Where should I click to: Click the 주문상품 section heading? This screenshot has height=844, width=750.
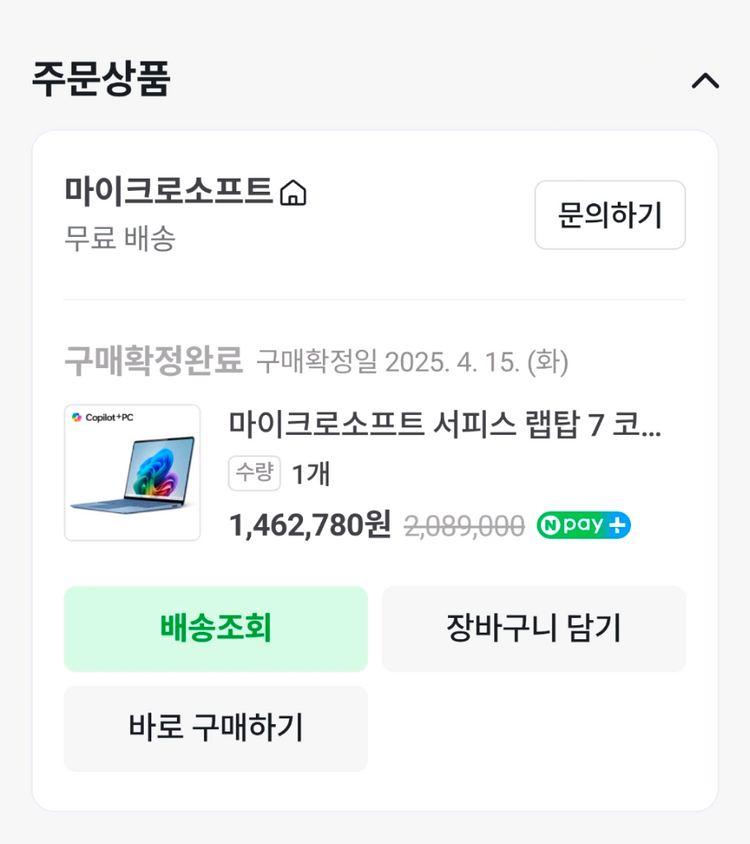click(97, 81)
